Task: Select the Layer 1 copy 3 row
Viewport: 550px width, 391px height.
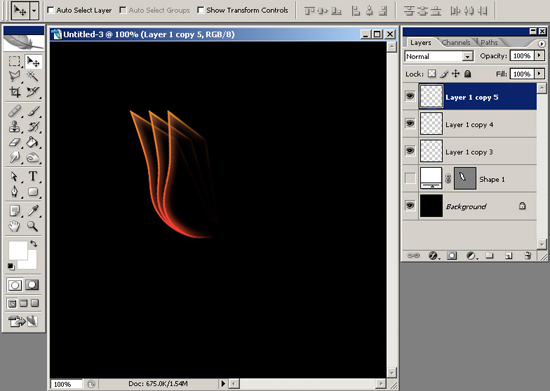Action: tap(470, 151)
